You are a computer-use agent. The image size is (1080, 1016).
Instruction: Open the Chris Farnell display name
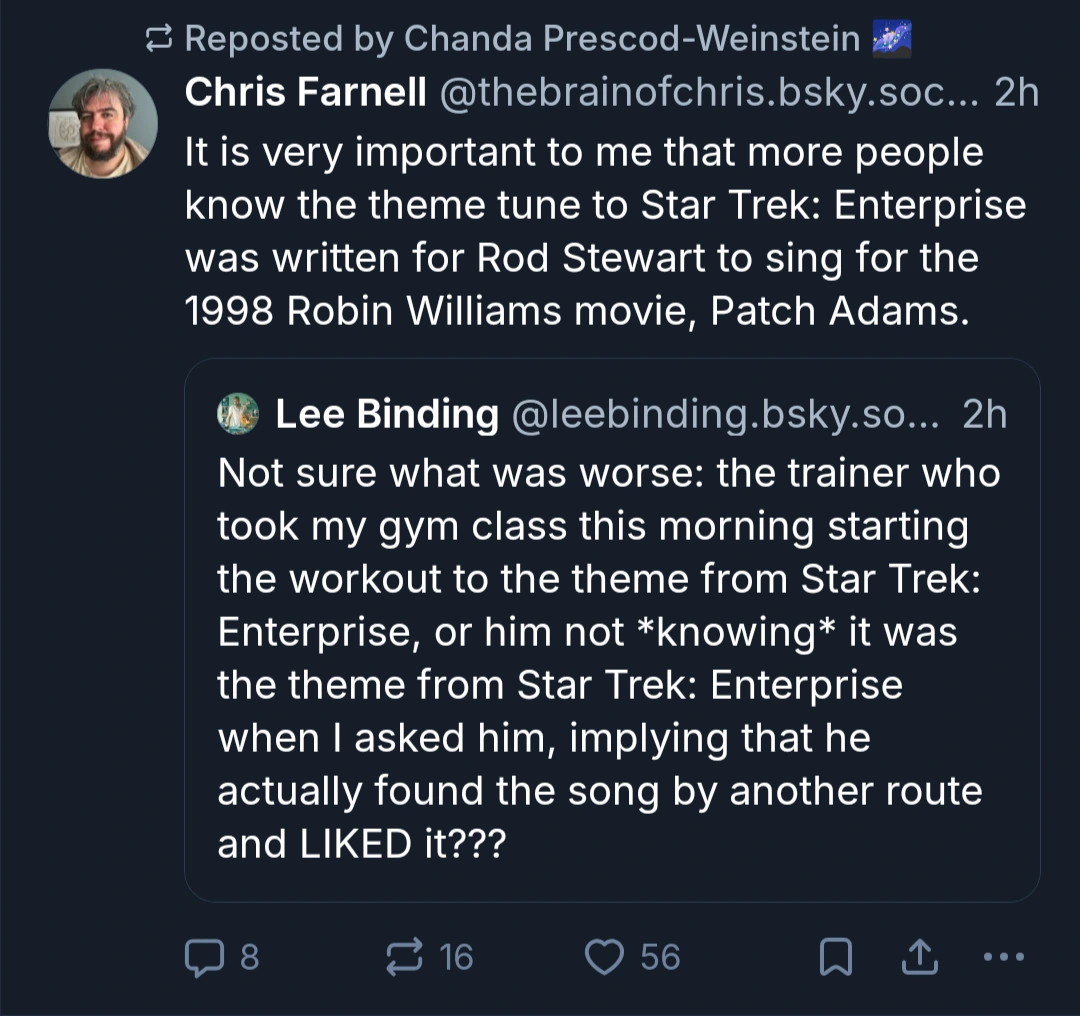(x=306, y=93)
